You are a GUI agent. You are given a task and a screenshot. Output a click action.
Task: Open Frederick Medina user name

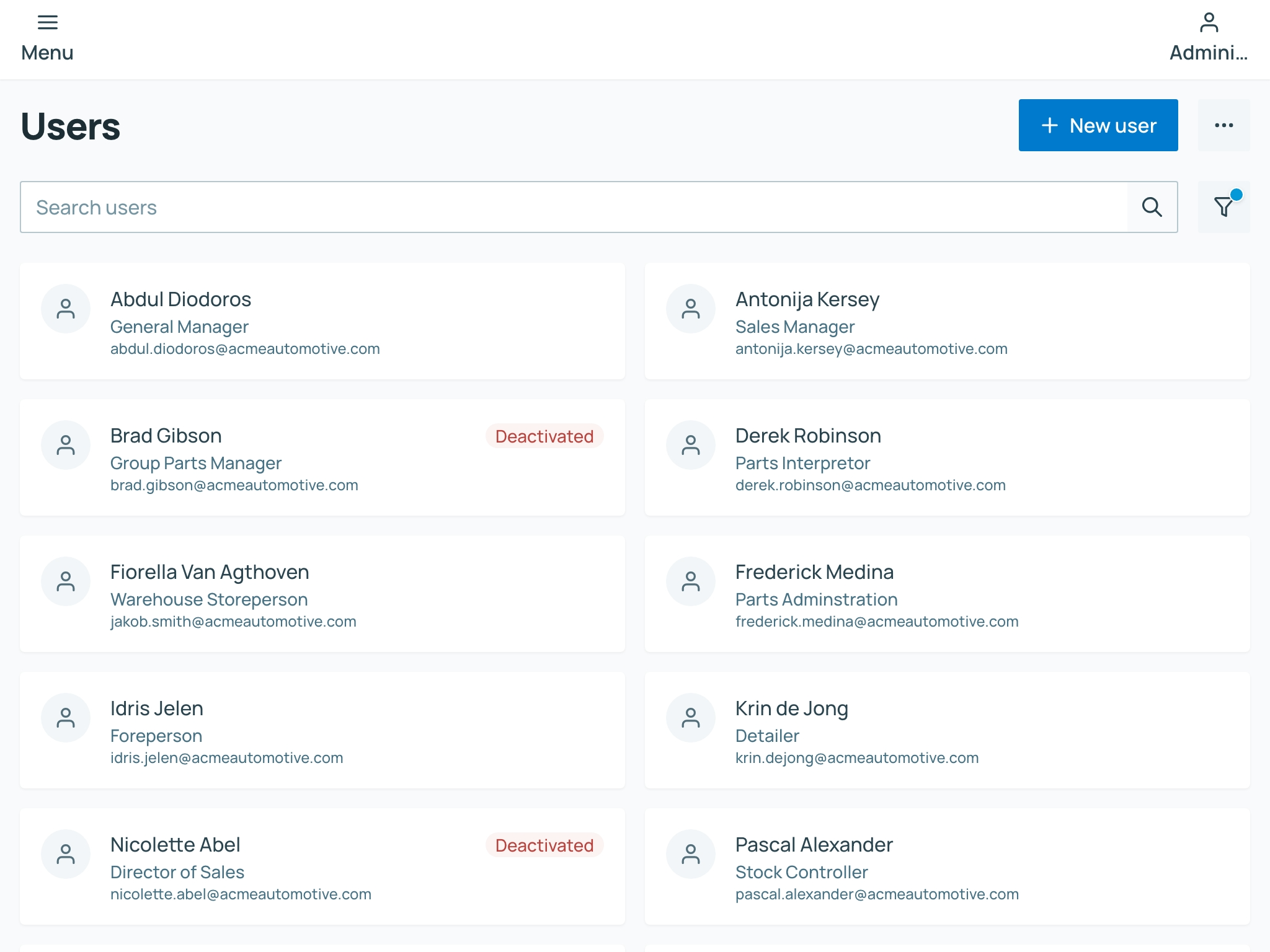pyautogui.click(x=814, y=572)
